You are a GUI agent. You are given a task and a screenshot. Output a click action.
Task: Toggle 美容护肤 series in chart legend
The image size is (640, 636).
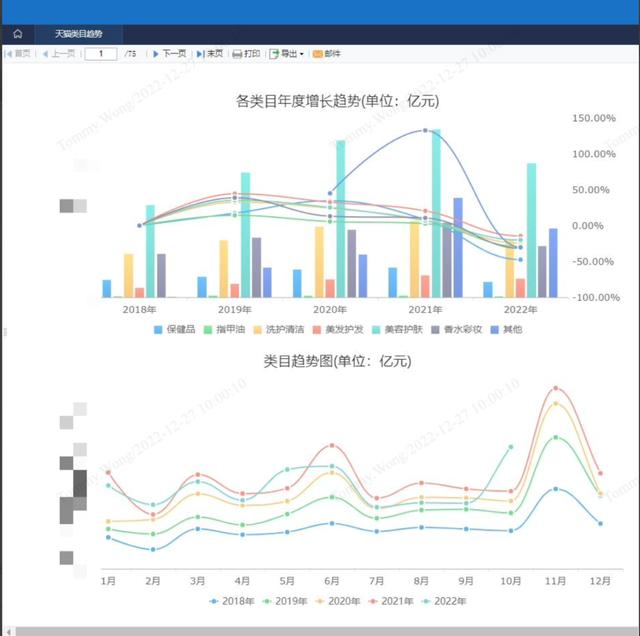coord(398,329)
